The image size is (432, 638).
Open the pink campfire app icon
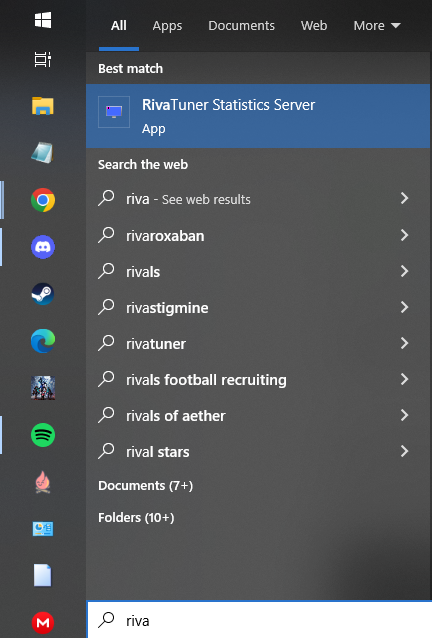coord(43,482)
